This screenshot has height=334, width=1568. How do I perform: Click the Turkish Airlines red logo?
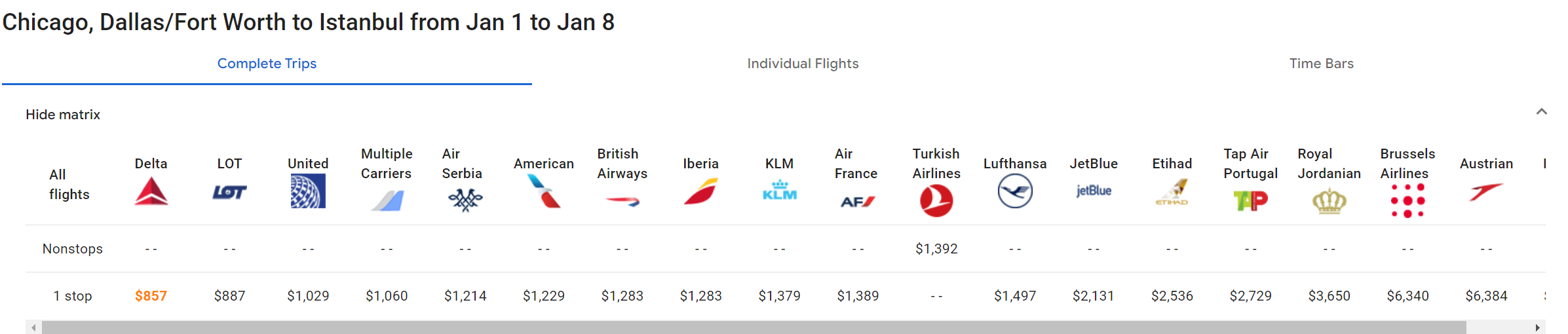[x=936, y=200]
